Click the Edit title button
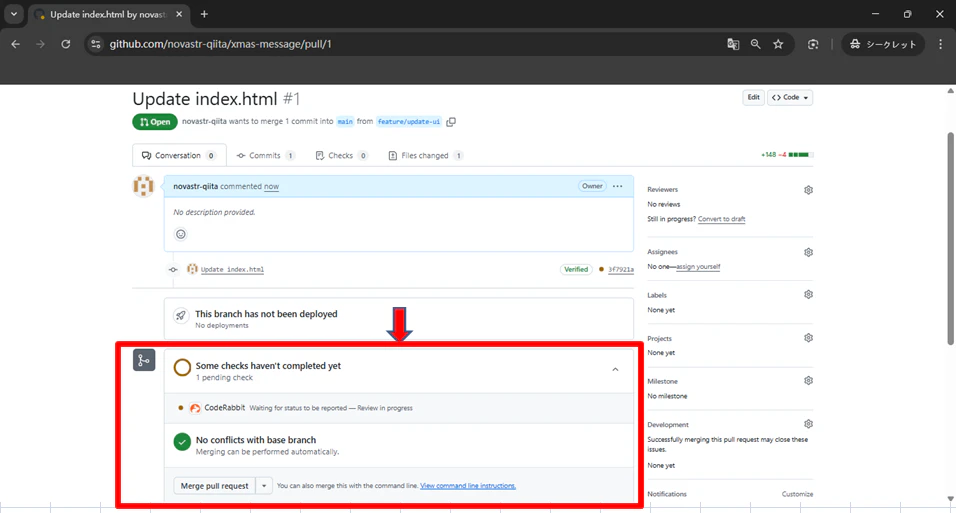Viewport: 956px width, 513px height. (754, 98)
